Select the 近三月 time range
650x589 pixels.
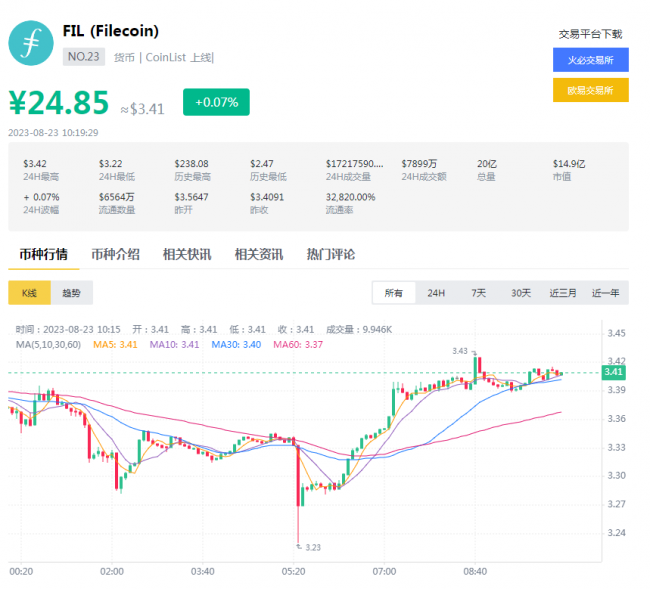tap(563, 293)
